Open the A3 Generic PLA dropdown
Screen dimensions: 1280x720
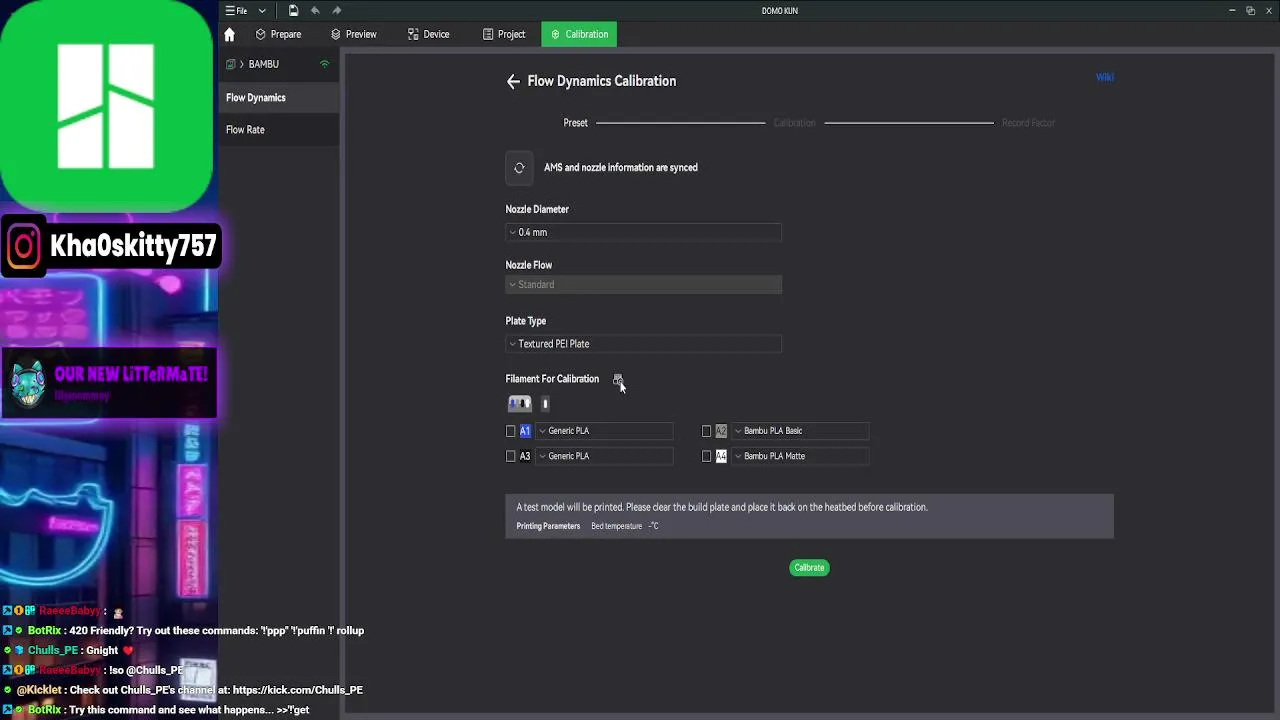click(605, 456)
